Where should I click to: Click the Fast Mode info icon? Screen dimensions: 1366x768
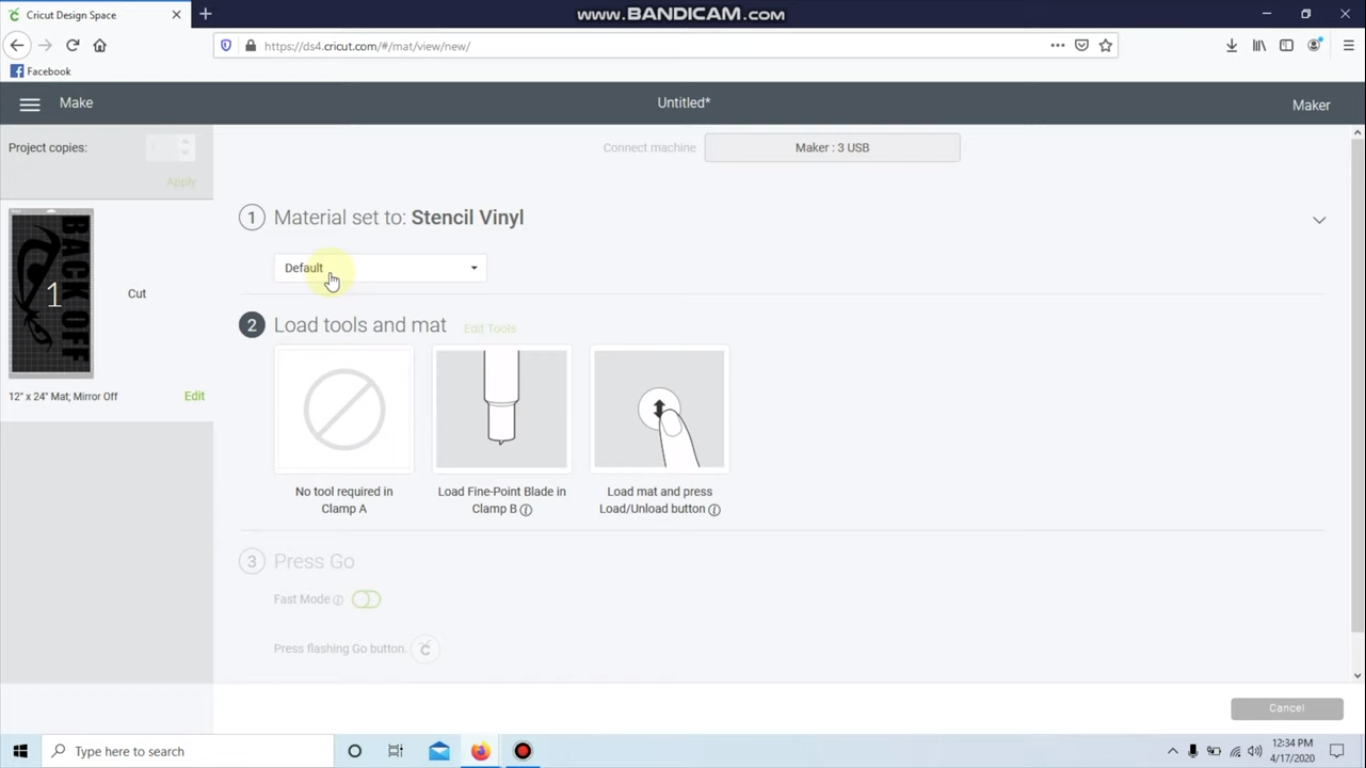[x=337, y=599]
